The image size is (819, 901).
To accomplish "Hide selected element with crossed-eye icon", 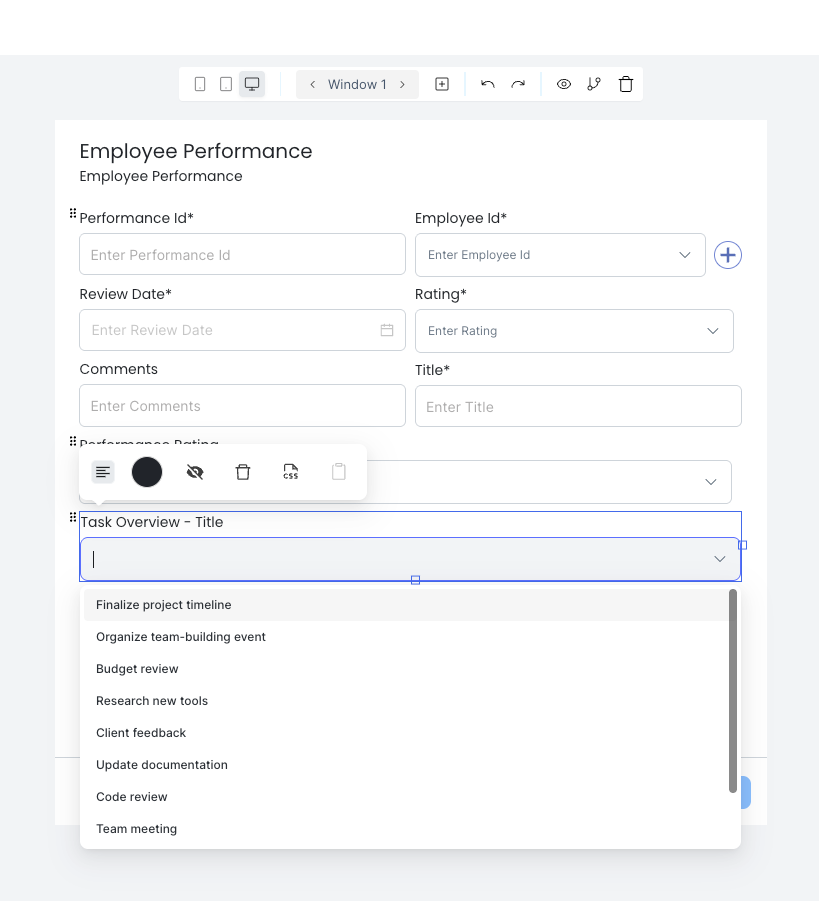I will click(195, 472).
